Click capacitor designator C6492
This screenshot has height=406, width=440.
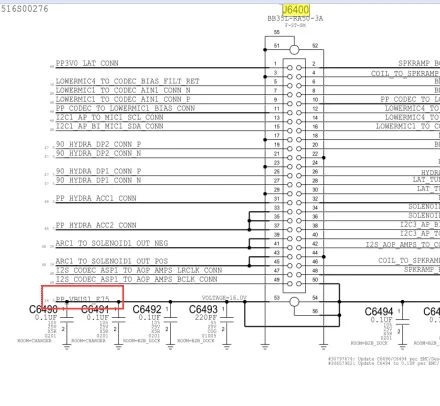(147, 309)
